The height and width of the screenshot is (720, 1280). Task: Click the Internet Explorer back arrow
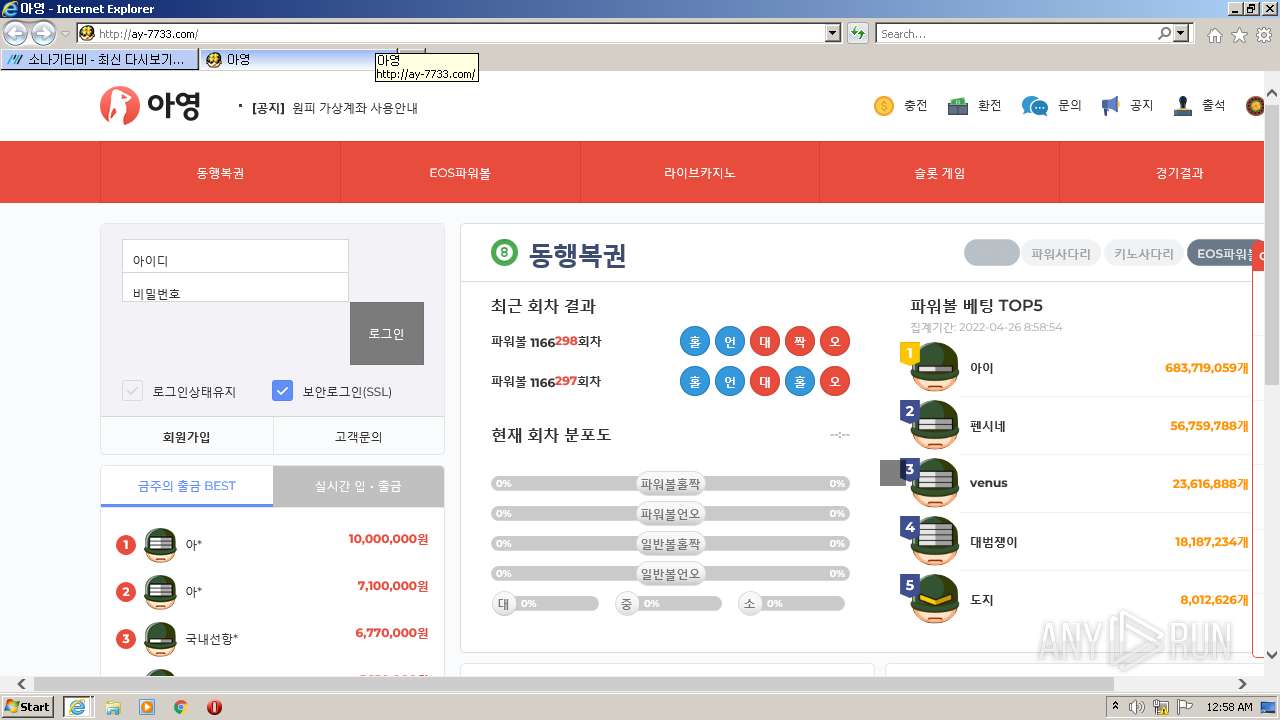(x=16, y=33)
